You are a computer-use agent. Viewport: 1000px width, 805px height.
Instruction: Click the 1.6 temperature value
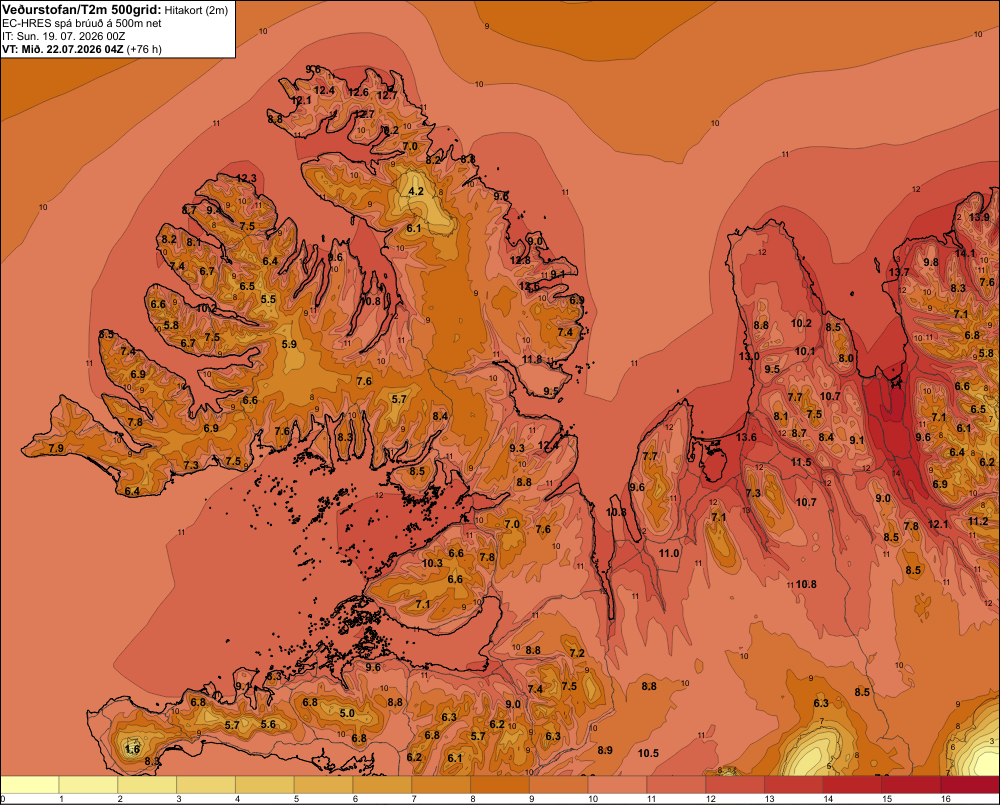(132, 749)
